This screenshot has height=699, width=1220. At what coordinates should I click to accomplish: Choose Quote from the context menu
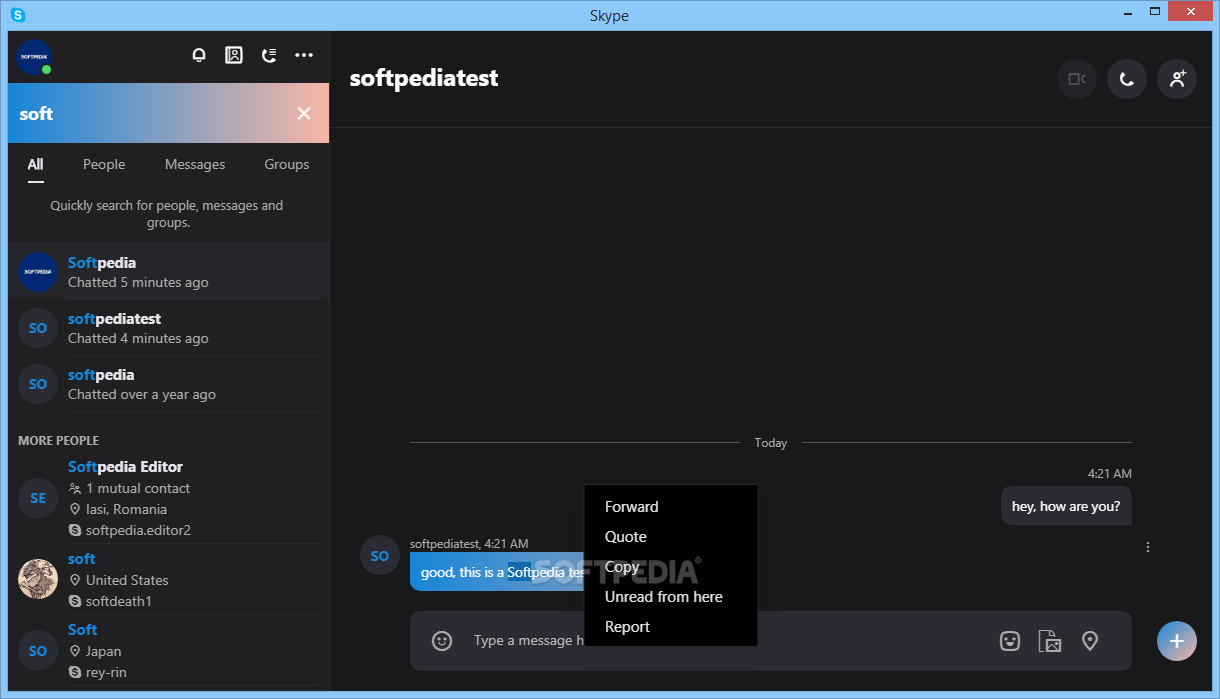coord(671,537)
